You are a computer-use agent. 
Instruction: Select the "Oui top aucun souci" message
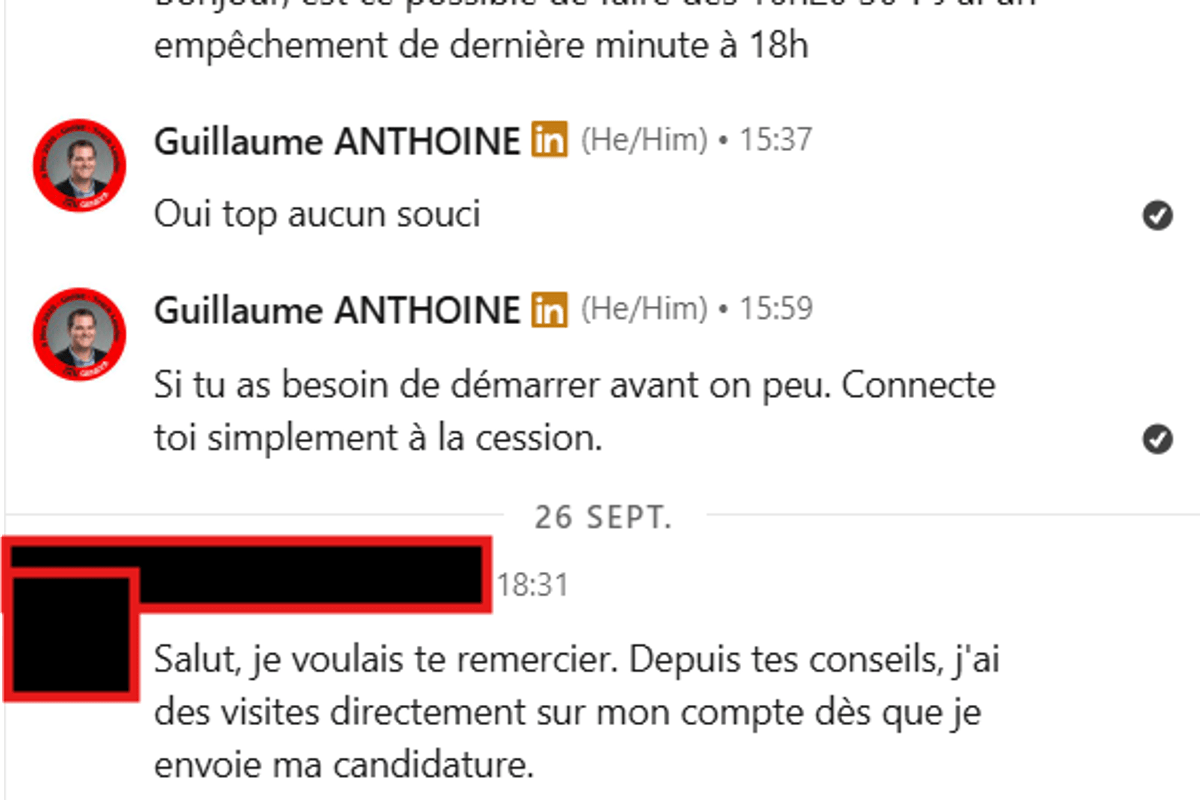317,215
